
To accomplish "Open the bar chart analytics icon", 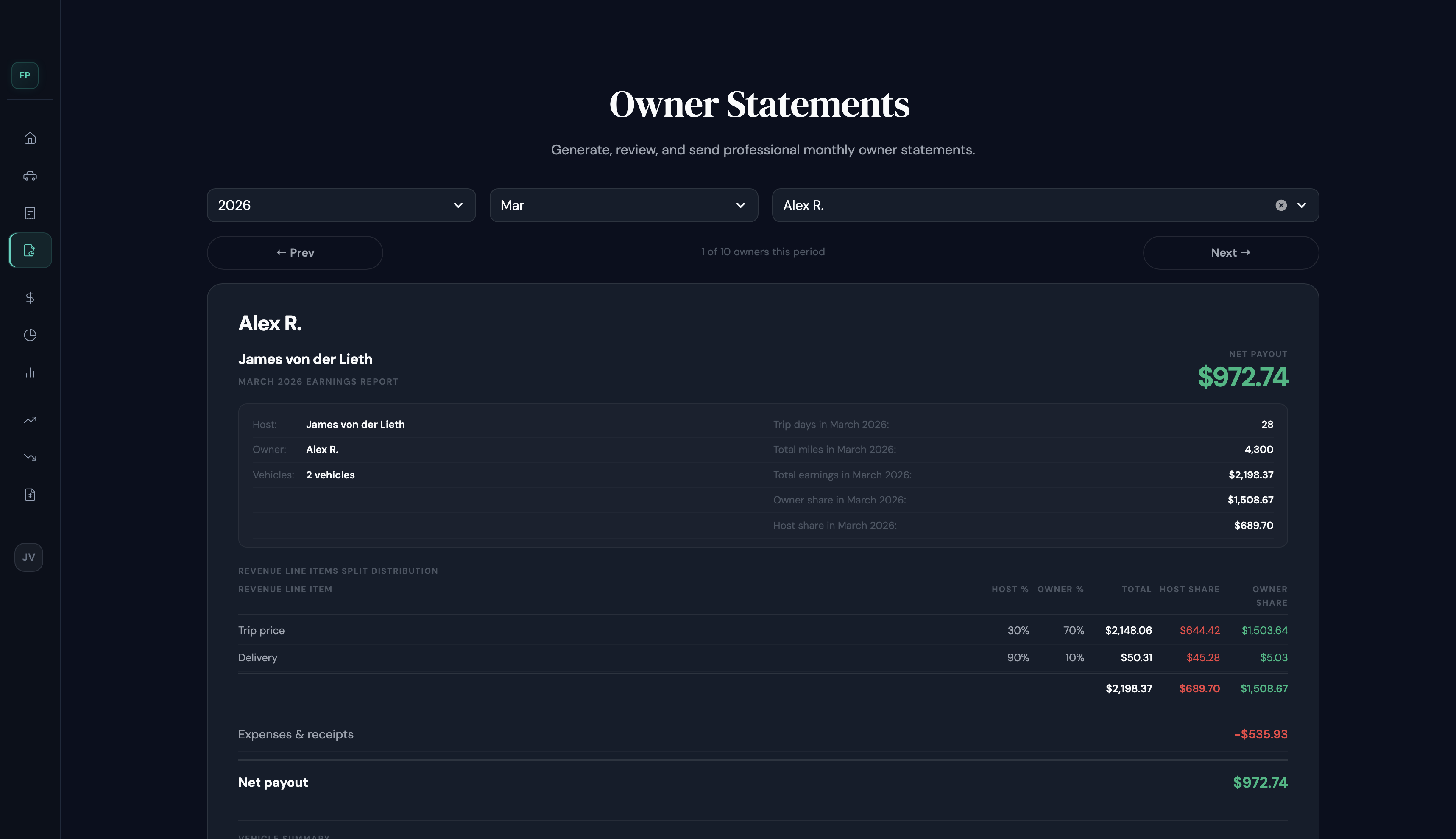I will point(29,372).
